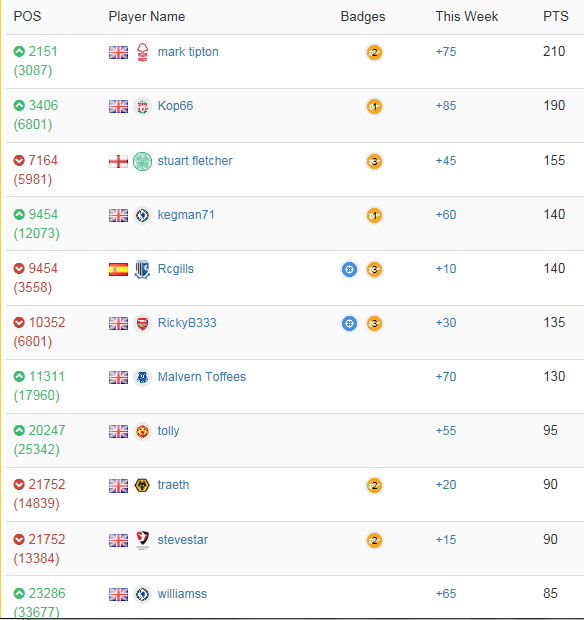Click the Player Name column header

[x=147, y=16]
